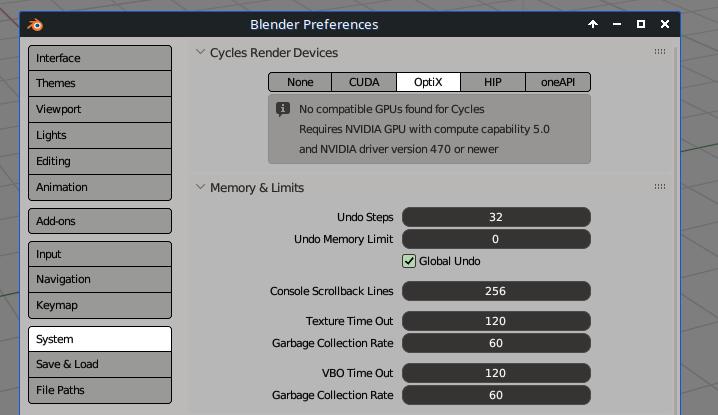Image resolution: width=718 pixels, height=415 pixels.
Task: Open the Interface preferences tab
Action: (100, 58)
